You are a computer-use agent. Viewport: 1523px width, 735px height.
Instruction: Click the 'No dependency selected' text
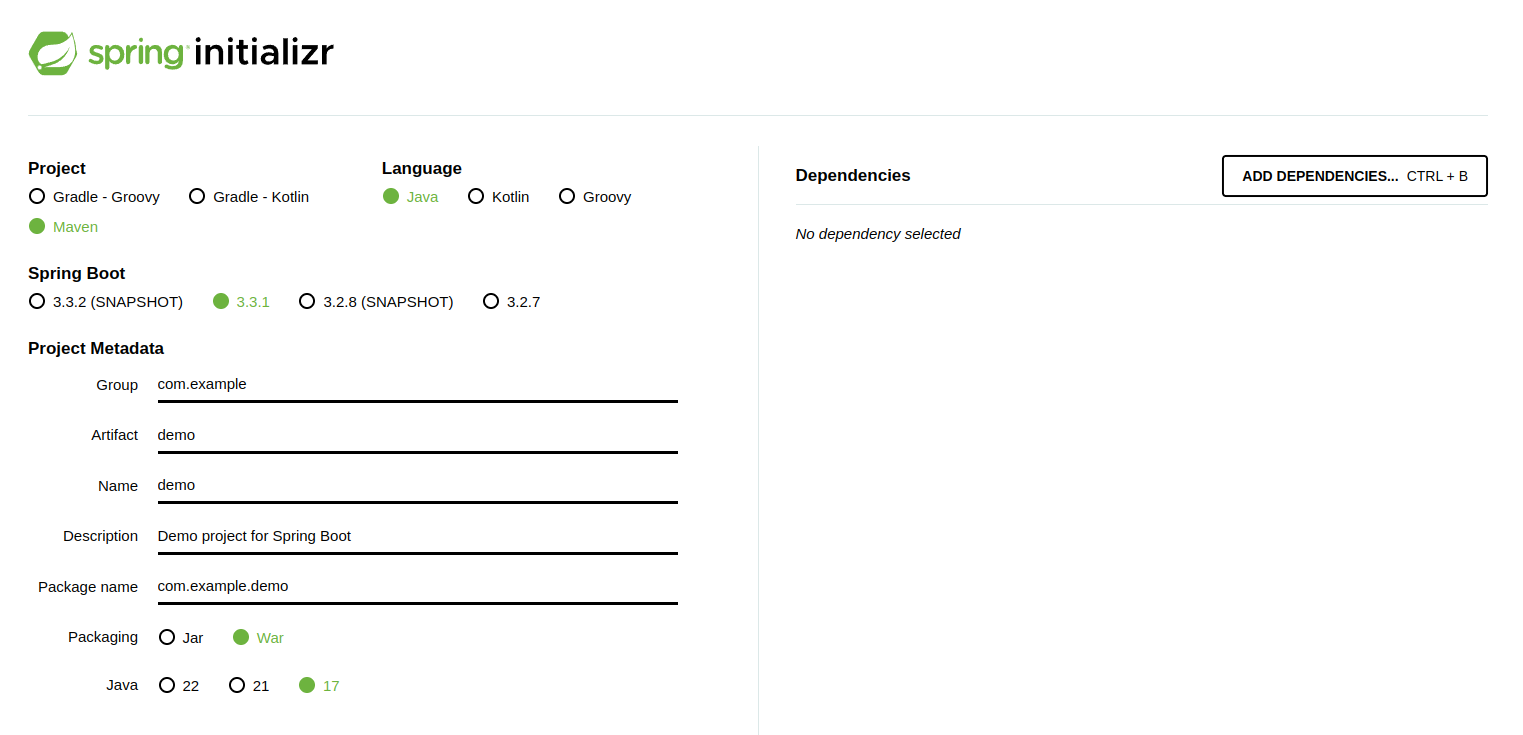pyautogui.click(x=878, y=234)
